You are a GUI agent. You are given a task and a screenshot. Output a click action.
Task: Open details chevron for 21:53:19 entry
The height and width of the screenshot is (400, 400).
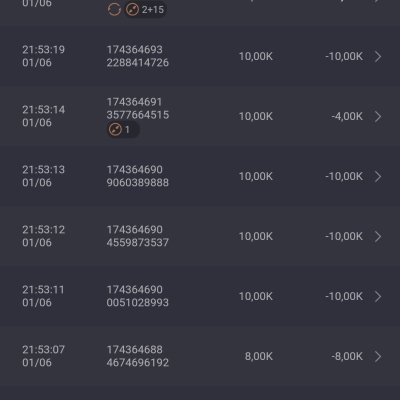pyautogui.click(x=378, y=56)
